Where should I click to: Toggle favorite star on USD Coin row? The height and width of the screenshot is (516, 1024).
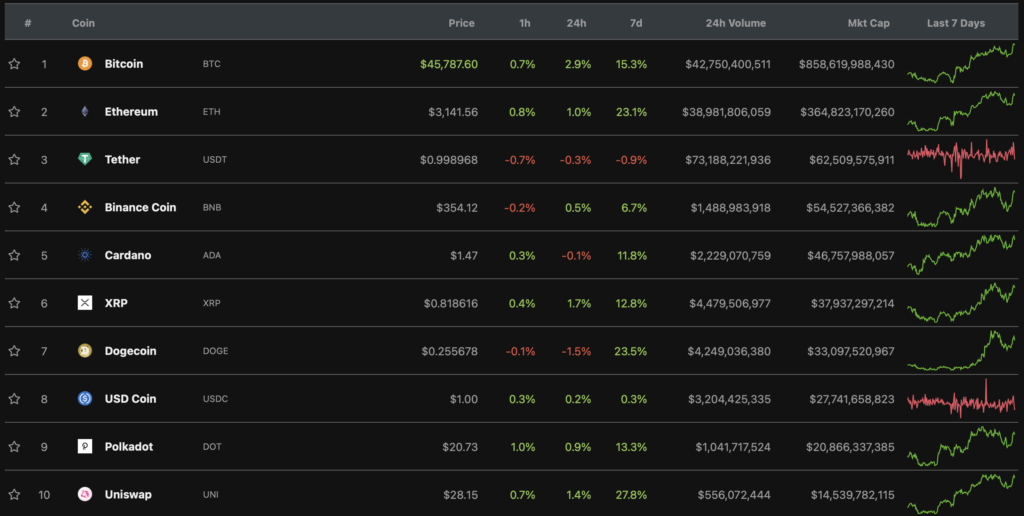coord(14,399)
